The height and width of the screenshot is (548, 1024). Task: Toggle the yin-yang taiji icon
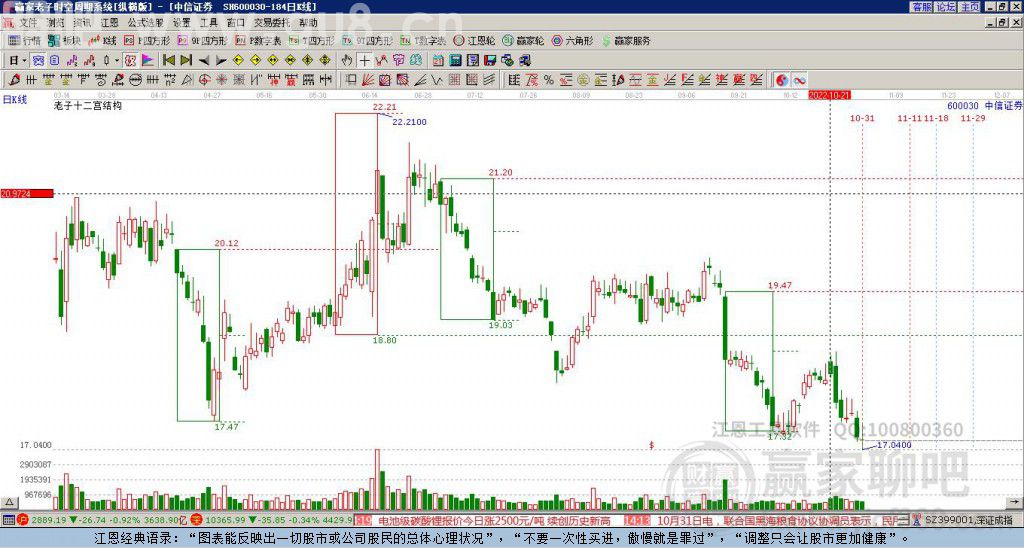pyautogui.click(x=781, y=80)
